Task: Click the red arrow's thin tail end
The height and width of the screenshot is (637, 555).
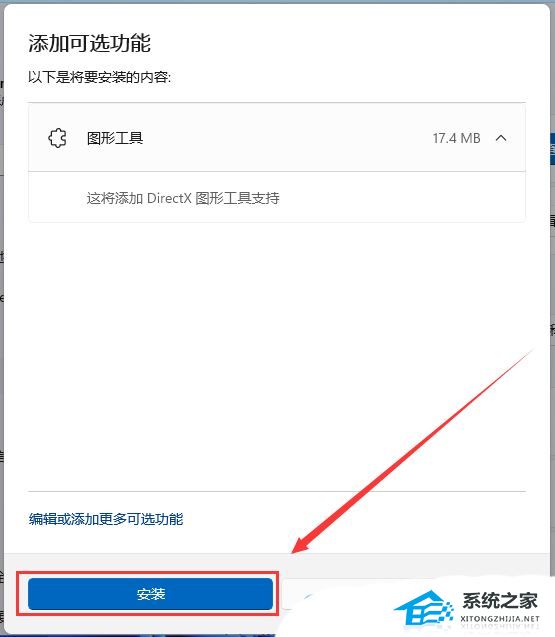Action: (x=526, y=355)
